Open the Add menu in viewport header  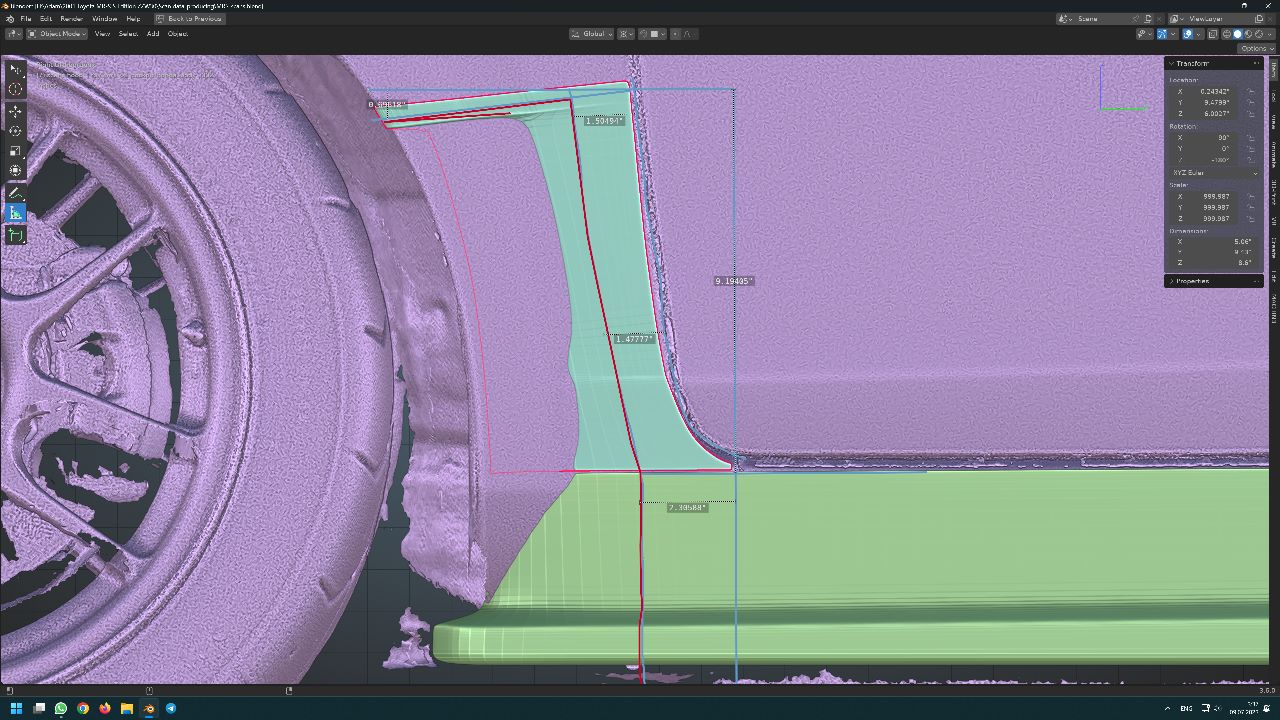(152, 34)
